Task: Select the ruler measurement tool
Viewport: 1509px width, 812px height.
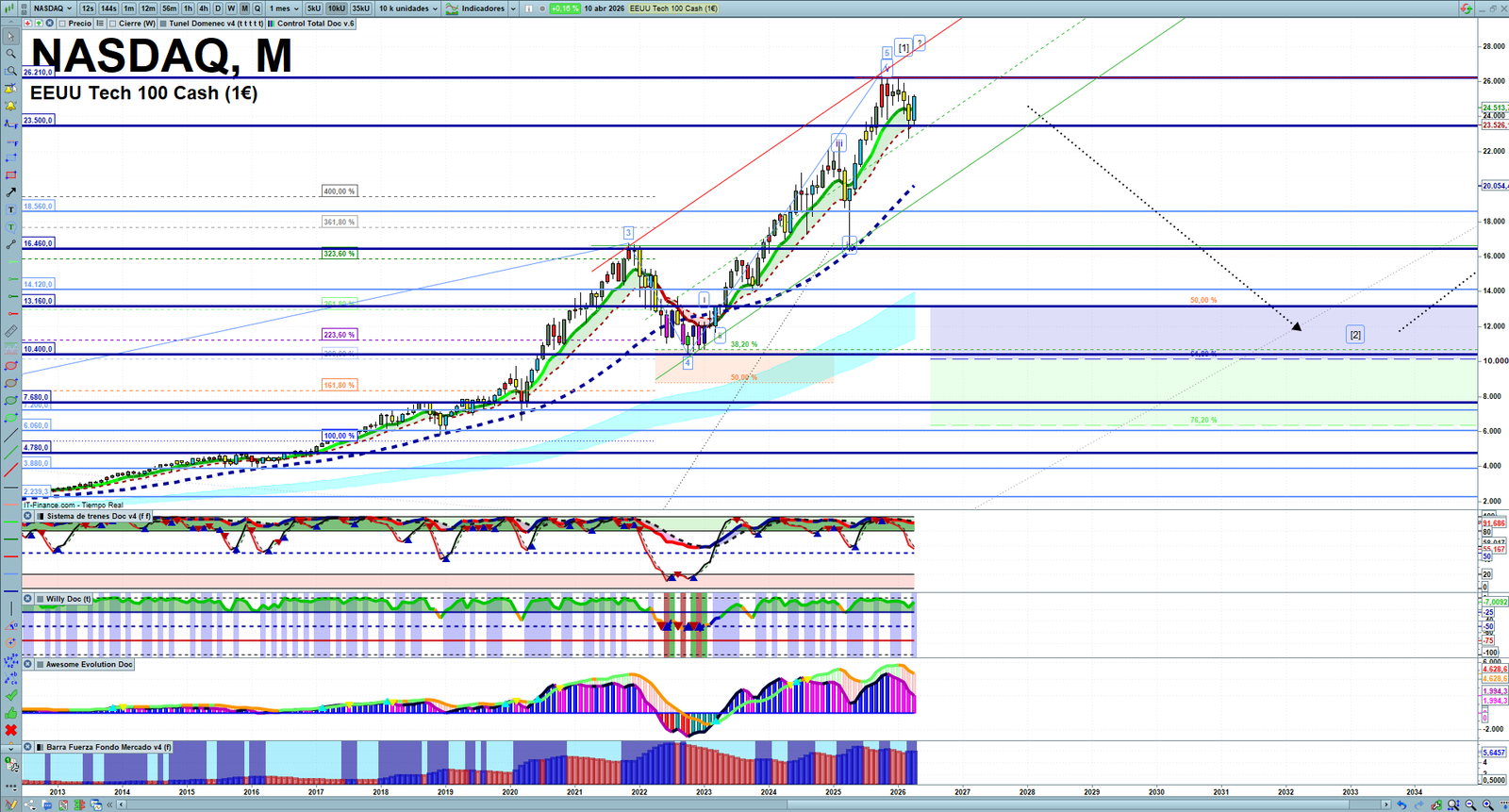Action: (10, 331)
